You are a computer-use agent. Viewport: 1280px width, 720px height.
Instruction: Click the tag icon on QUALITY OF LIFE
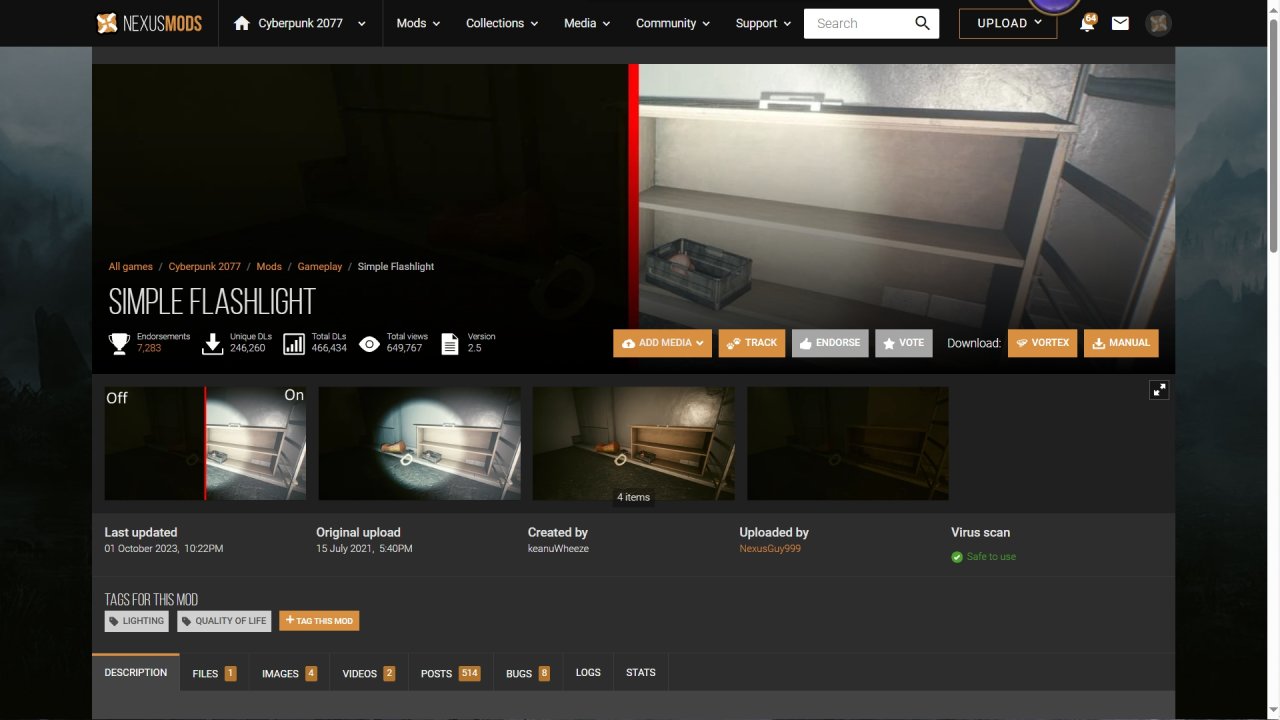(x=187, y=621)
